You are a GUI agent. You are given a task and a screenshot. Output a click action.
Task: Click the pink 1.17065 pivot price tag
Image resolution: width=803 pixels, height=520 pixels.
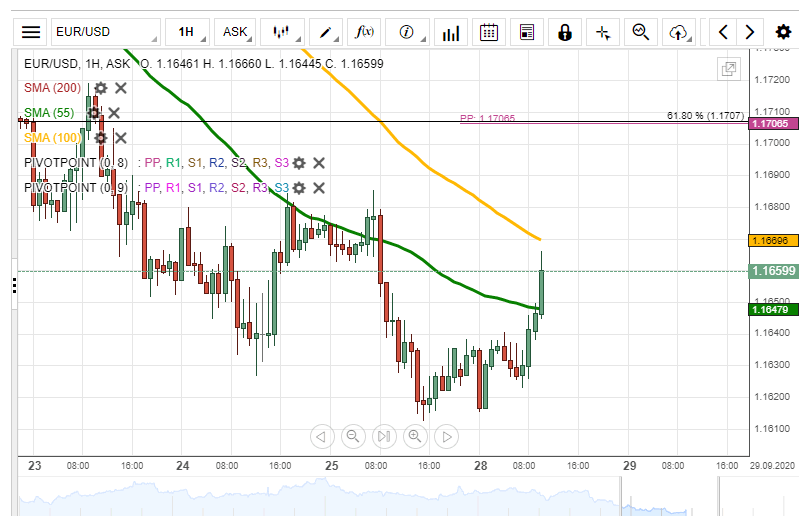773,123
